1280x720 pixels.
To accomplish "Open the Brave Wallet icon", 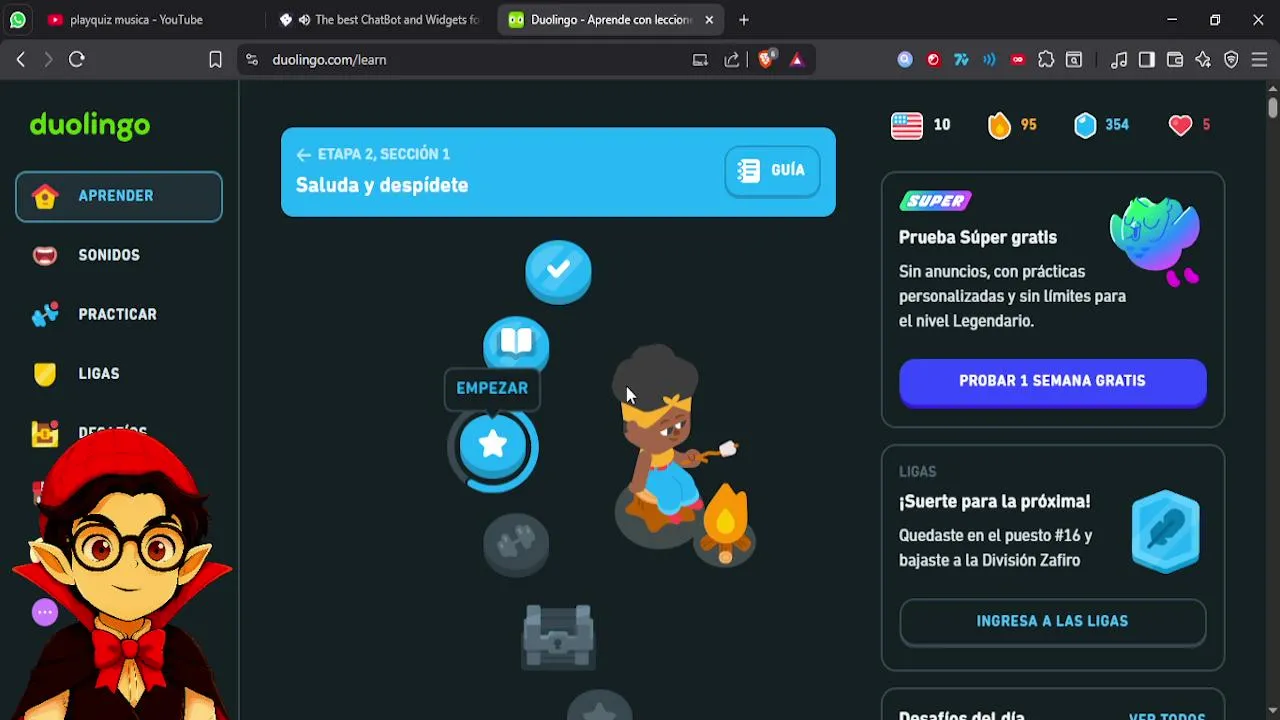I will click(1175, 60).
